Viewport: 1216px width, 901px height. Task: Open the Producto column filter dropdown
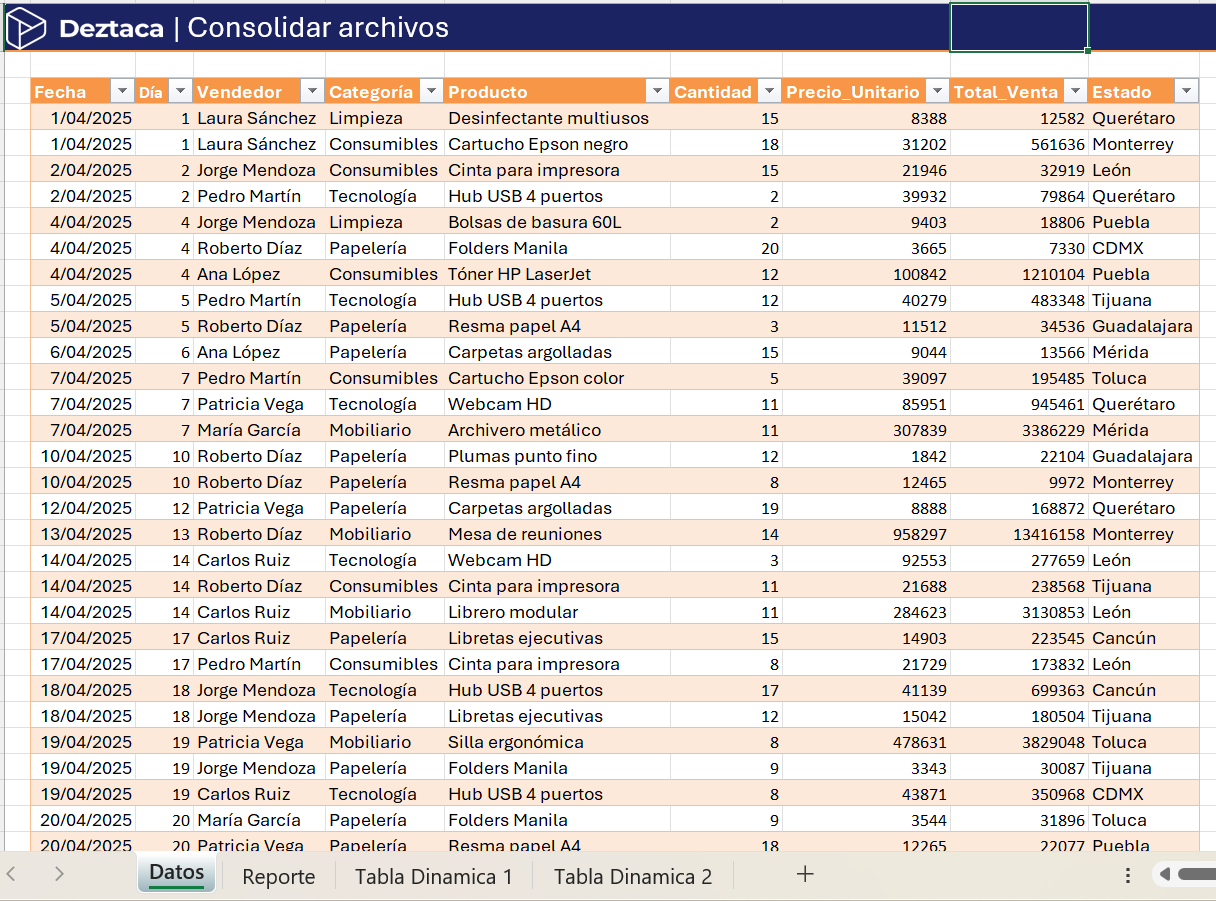[657, 91]
